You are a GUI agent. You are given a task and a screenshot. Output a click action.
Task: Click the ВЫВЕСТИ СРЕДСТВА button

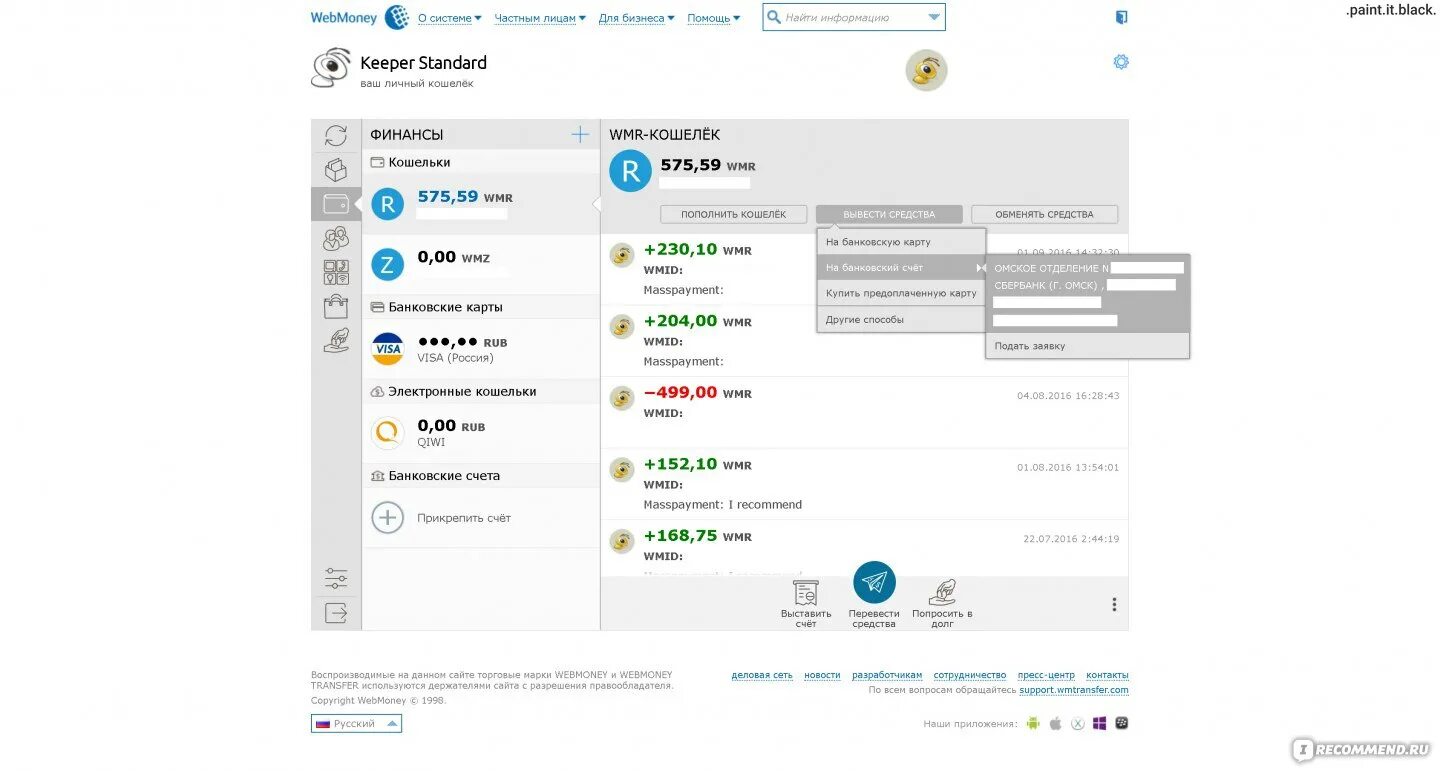click(x=889, y=214)
